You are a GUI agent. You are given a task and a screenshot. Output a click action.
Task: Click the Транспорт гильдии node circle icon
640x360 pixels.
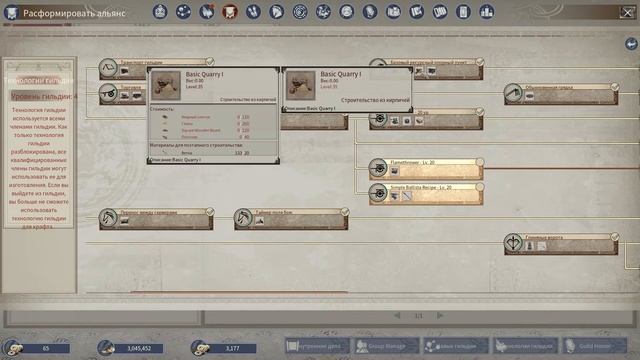(108, 68)
